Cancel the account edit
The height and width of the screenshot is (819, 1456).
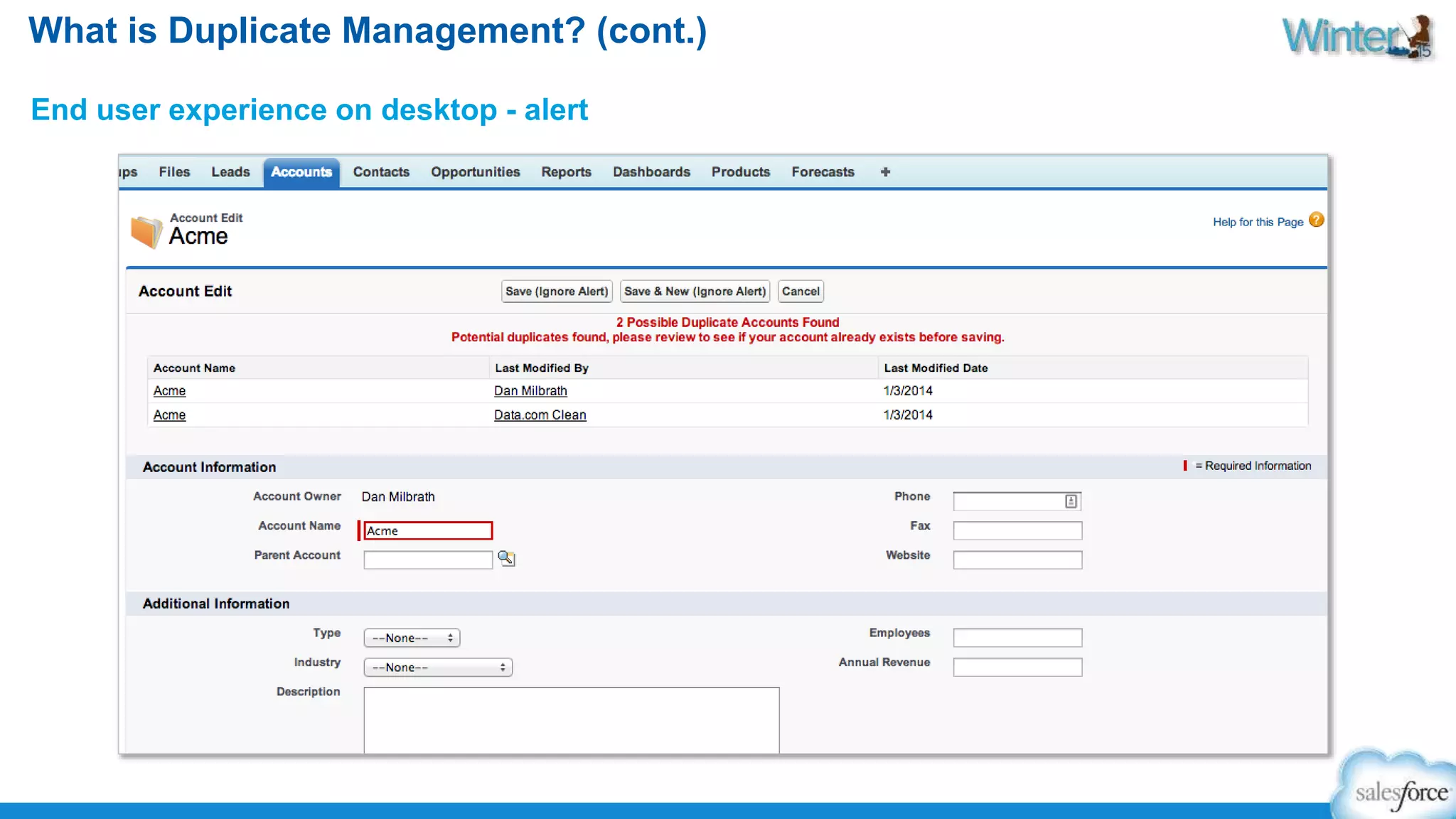point(801,291)
